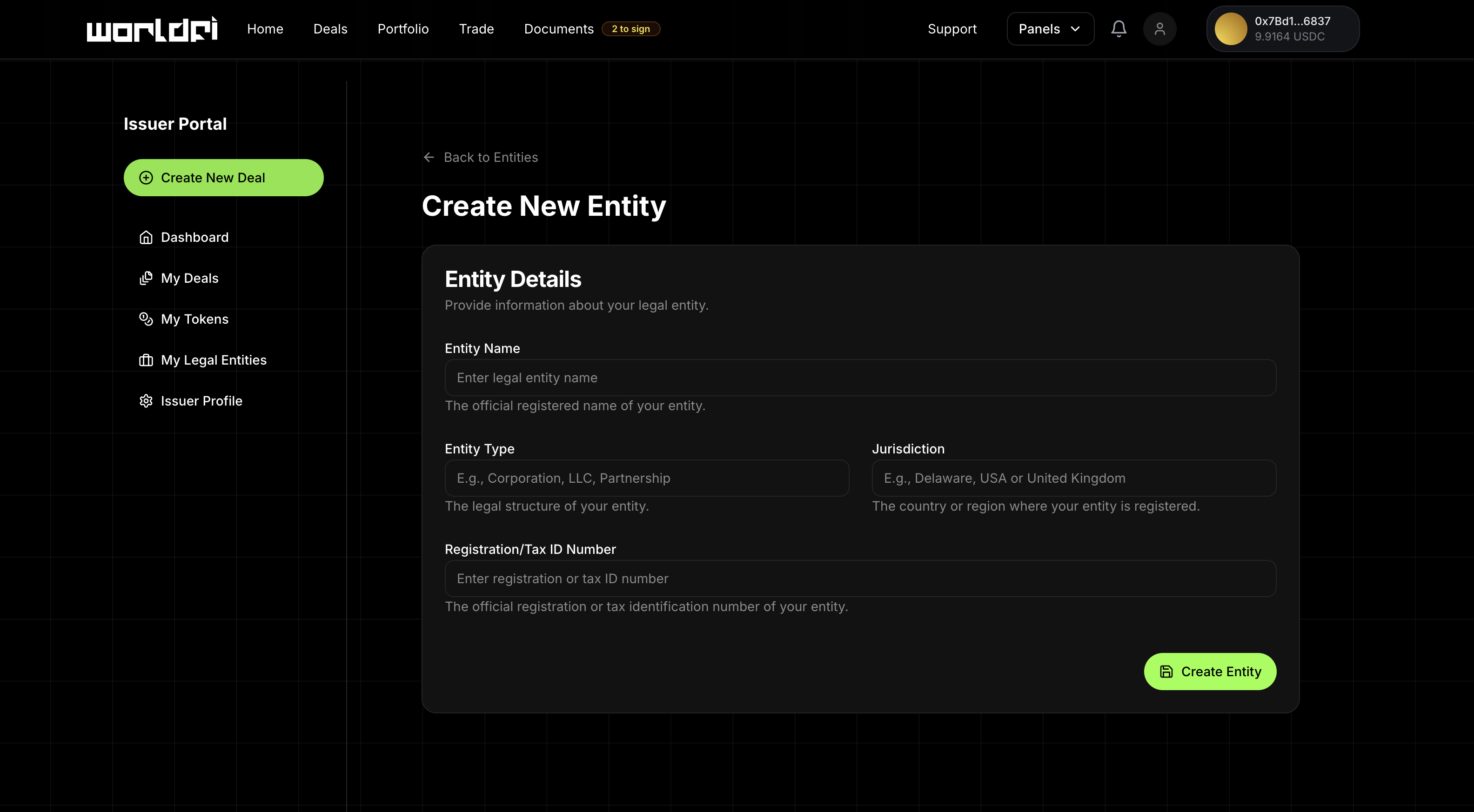Expand the Panels dropdown

point(1050,28)
